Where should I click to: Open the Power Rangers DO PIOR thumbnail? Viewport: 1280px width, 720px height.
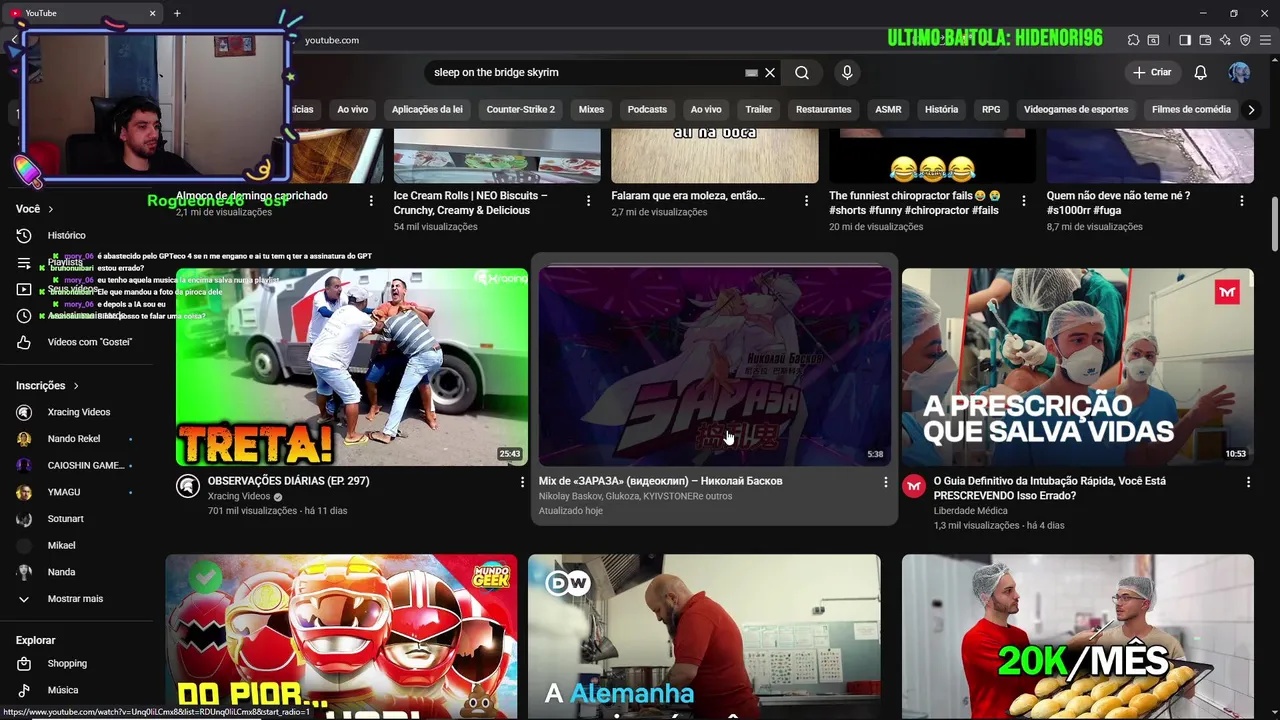341,637
